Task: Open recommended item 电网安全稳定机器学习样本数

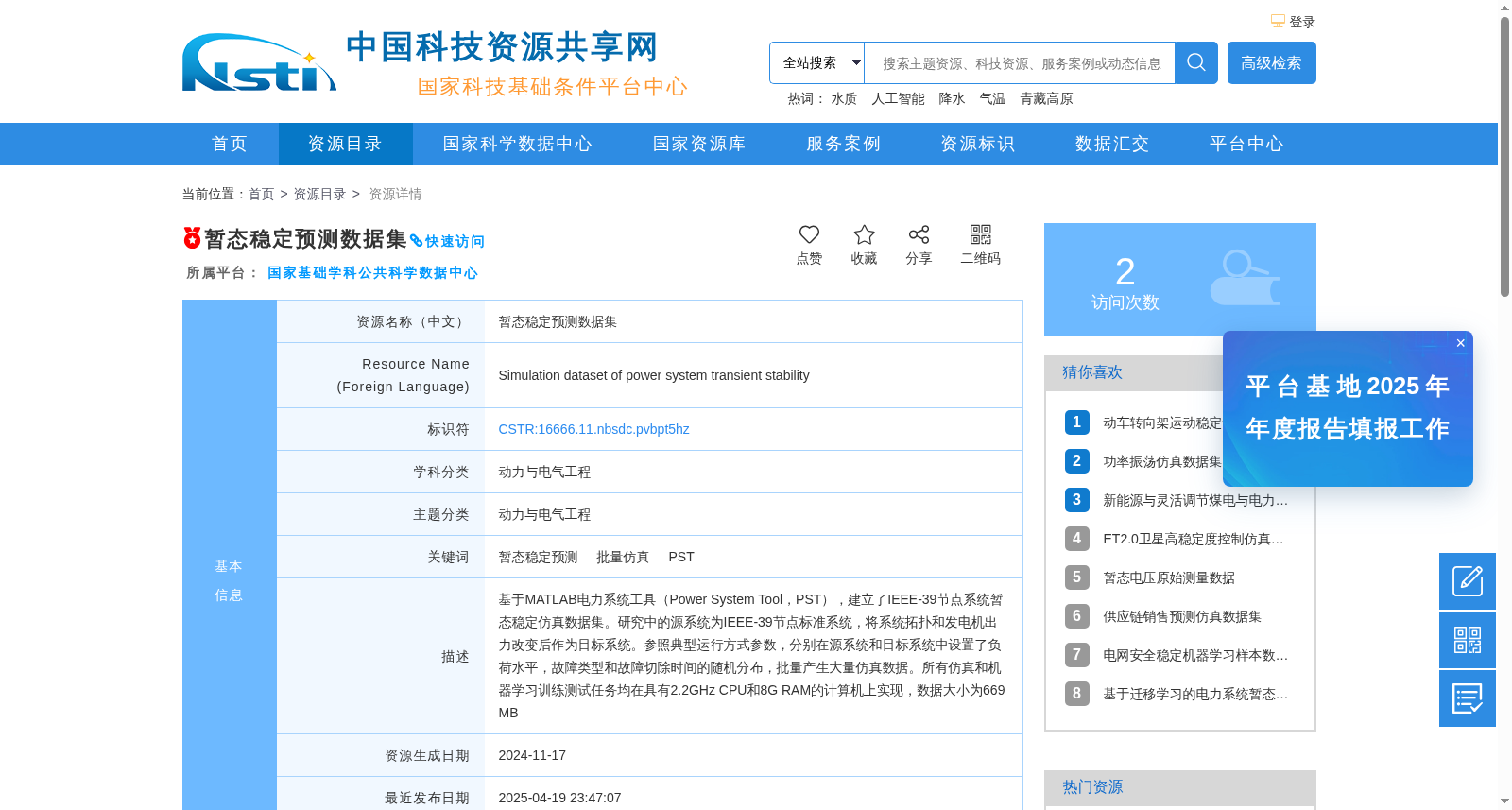Action: (x=1195, y=655)
